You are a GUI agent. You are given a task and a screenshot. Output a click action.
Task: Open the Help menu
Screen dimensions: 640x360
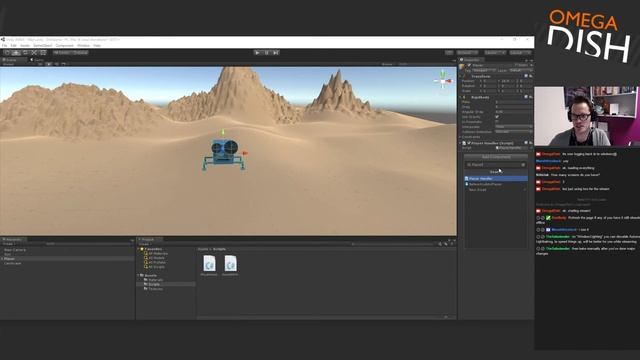[97, 46]
